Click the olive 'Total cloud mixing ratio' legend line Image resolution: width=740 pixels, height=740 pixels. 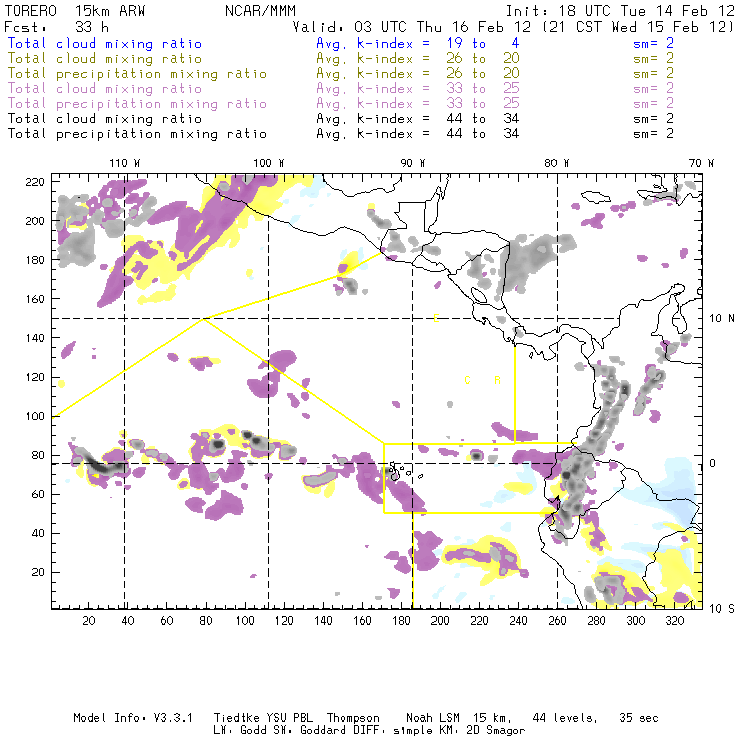[105, 59]
